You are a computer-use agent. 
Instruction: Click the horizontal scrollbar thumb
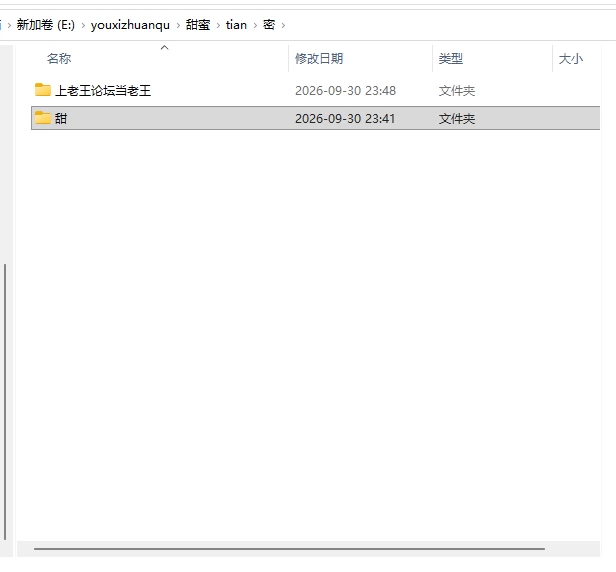289,548
